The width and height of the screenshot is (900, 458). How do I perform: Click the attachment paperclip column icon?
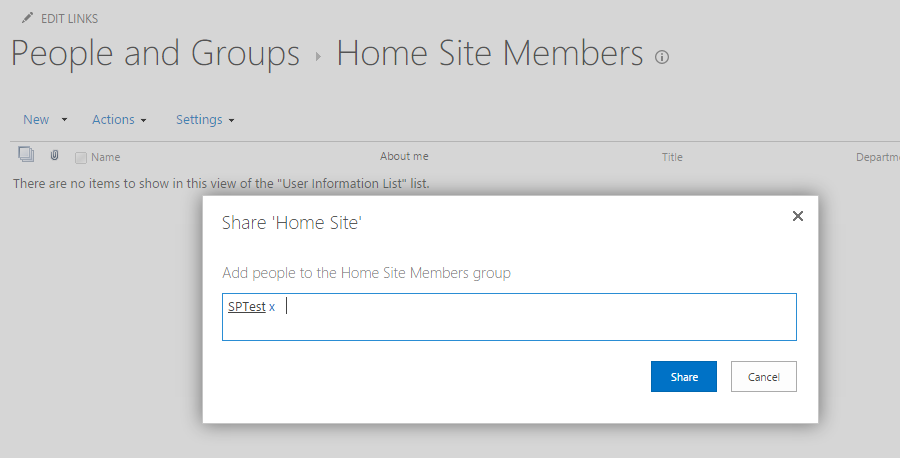55,156
